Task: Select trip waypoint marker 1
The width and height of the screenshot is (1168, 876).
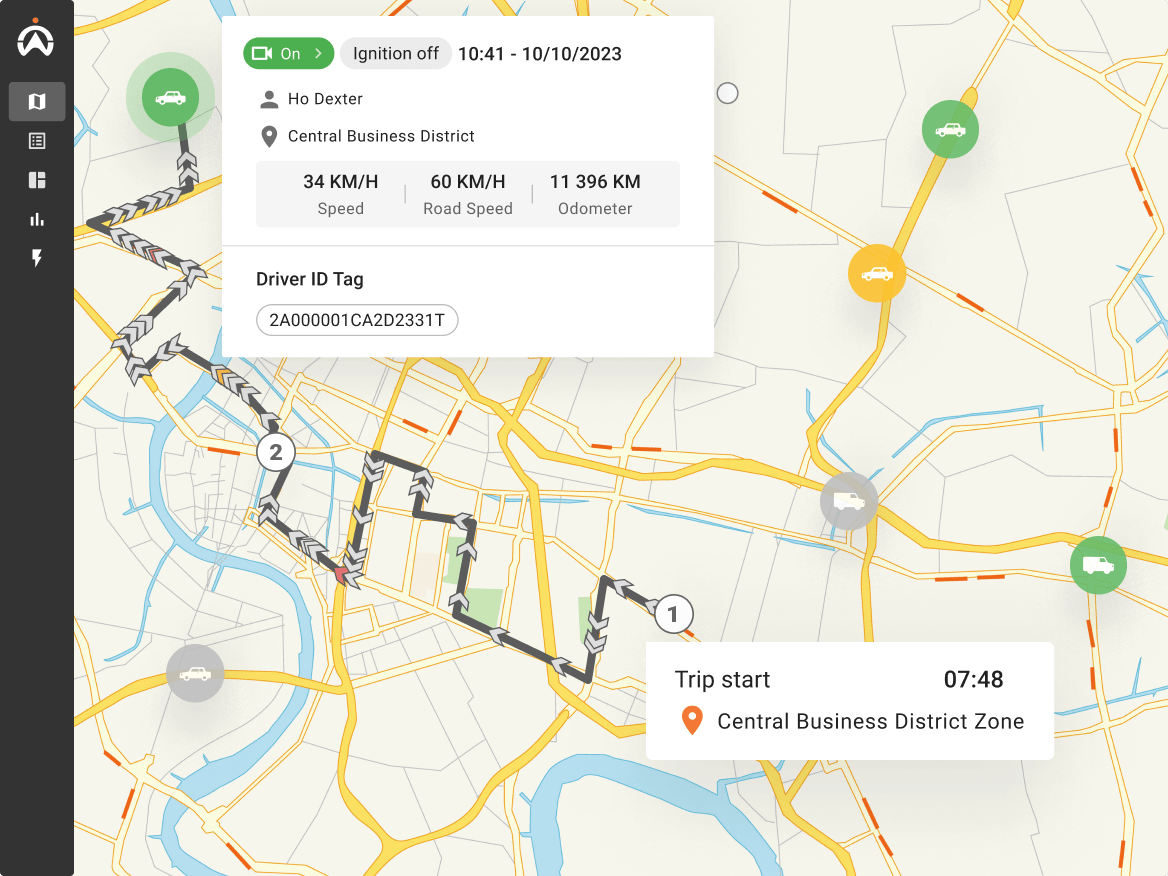Action: pos(673,614)
